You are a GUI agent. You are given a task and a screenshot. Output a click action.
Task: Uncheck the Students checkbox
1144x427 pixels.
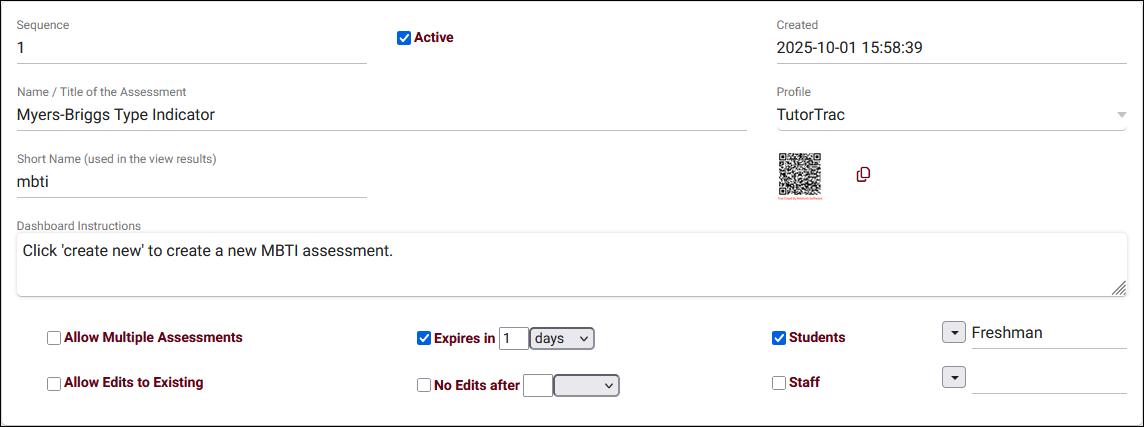779,338
